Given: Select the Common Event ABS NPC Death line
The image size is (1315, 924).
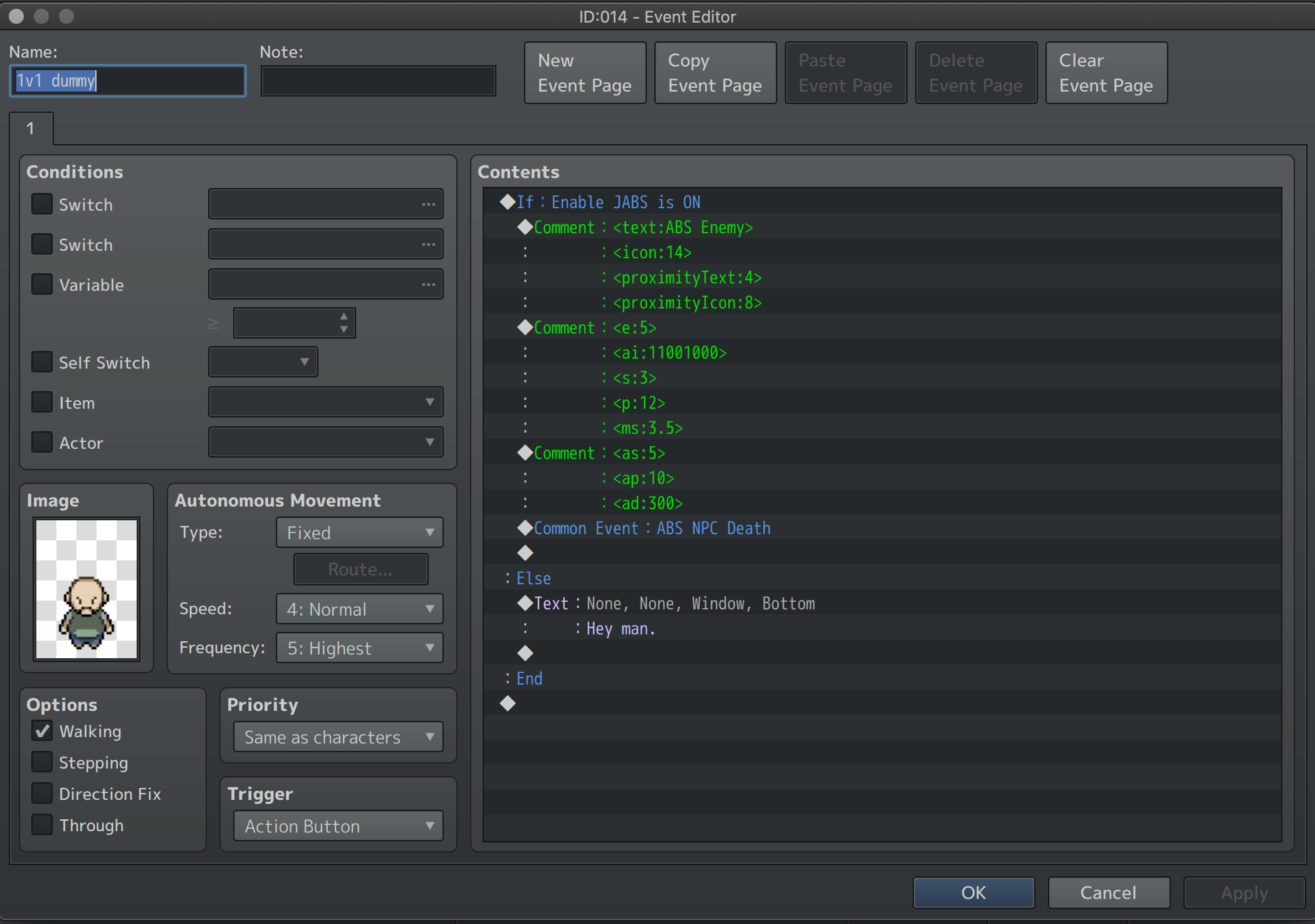Looking at the screenshot, I should coord(883,528).
